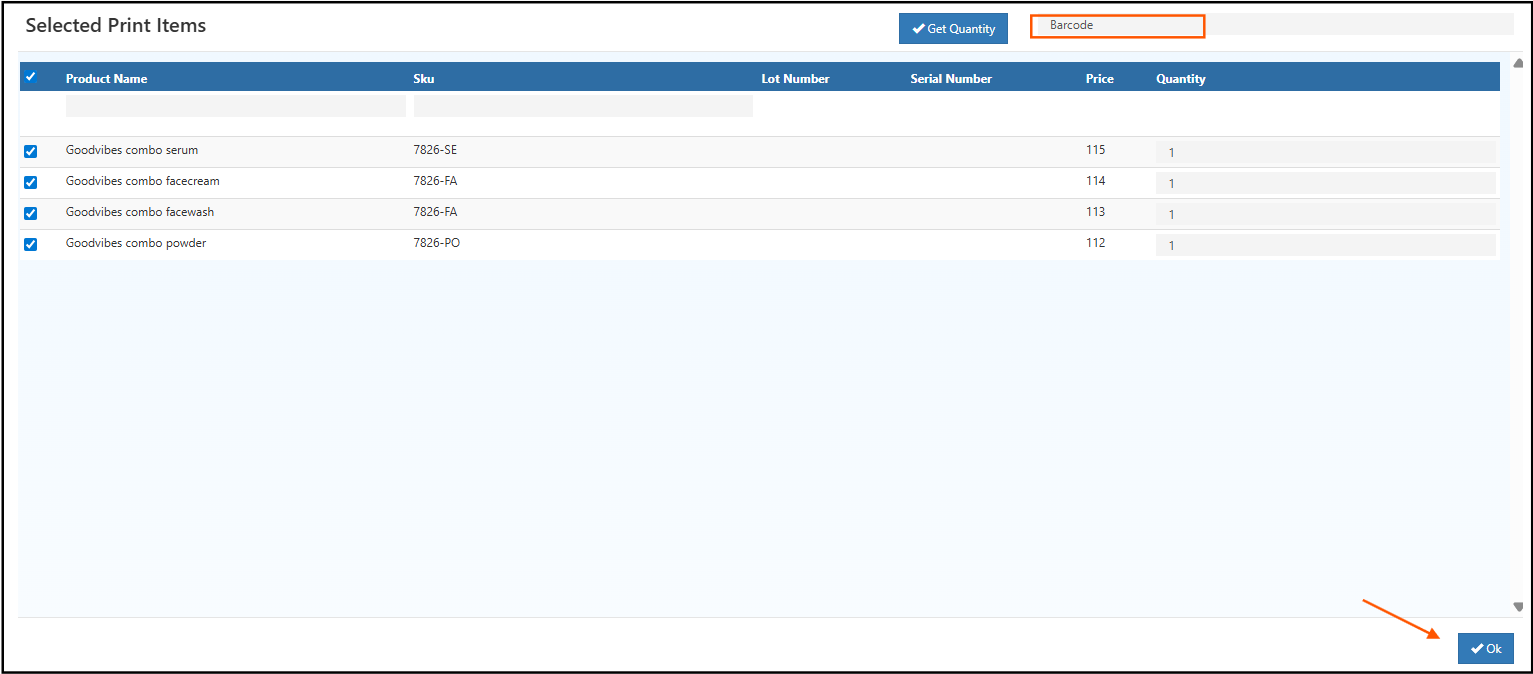Uncheck the Goodvibes combo powder checkbox
This screenshot has height=674, width=1533.
tap(30, 244)
